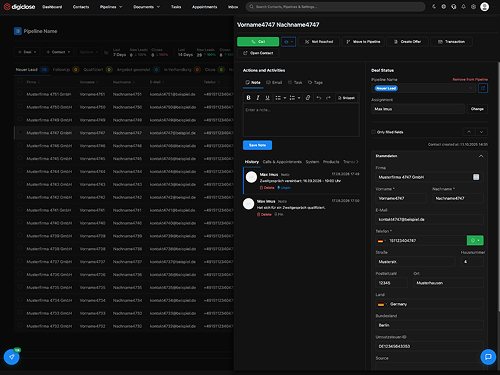Pin the Zweitgespräch qualifiziert note
Image resolution: width=500 pixels, height=375 pixels.
279,214
